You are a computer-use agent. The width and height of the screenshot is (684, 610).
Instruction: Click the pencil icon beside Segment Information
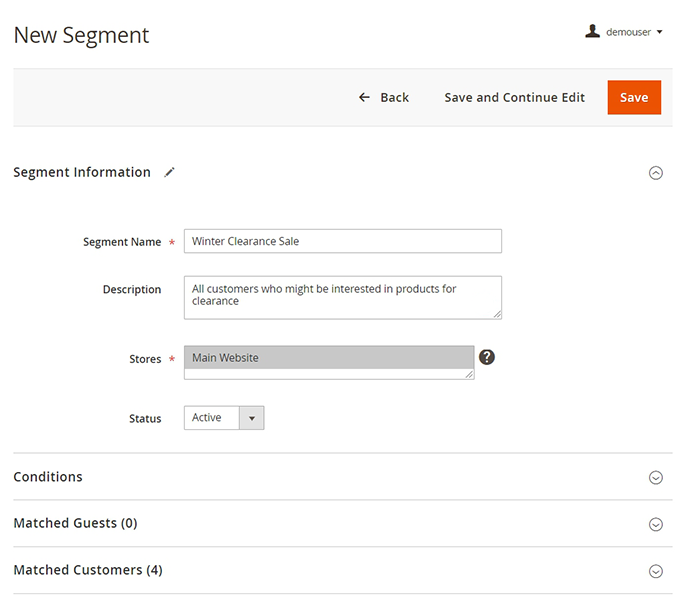(x=170, y=172)
